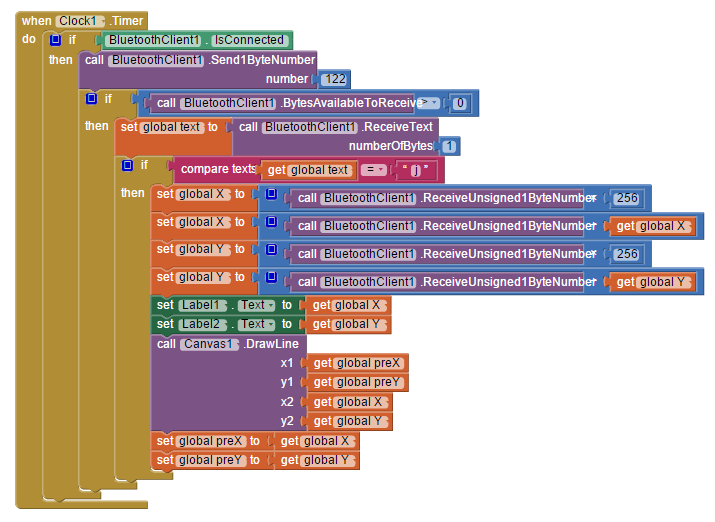Open Clock1 component dropdown in Timer event
The image size is (715, 522).
80,21
